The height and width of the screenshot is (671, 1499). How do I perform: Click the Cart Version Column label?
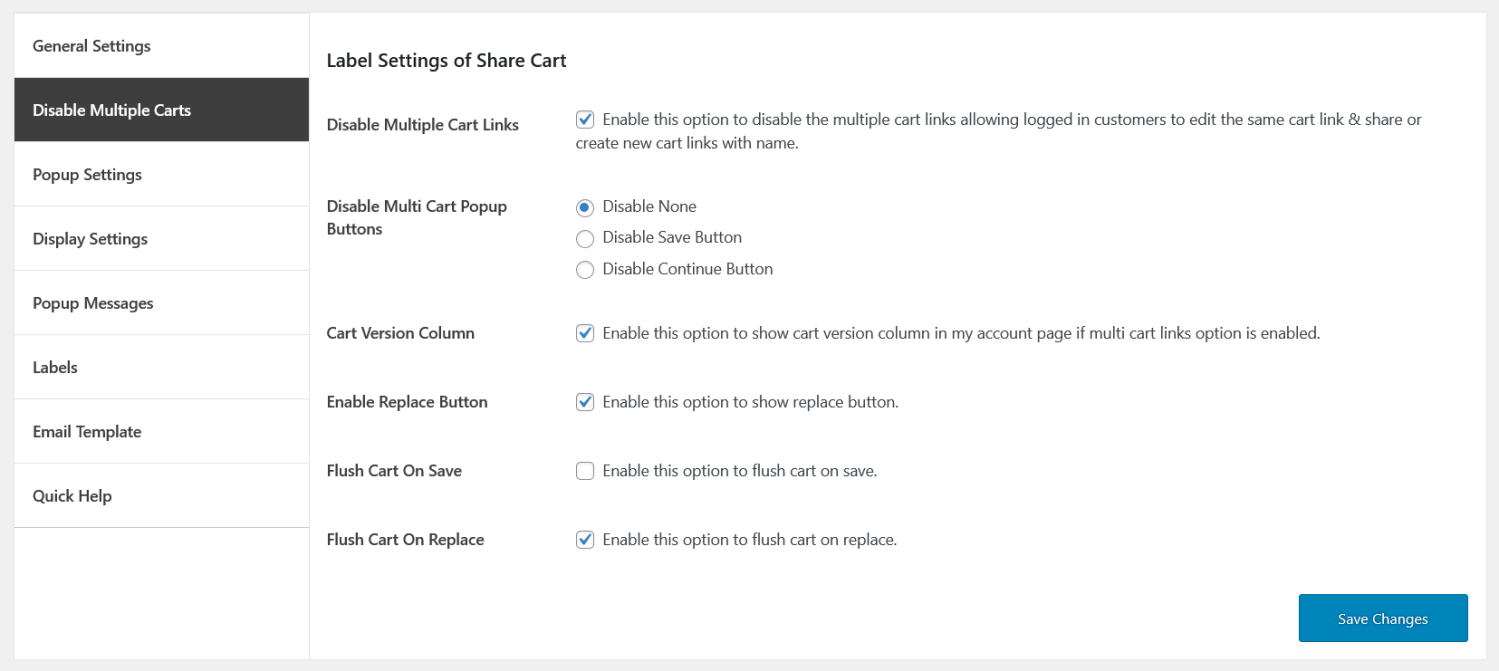click(400, 333)
